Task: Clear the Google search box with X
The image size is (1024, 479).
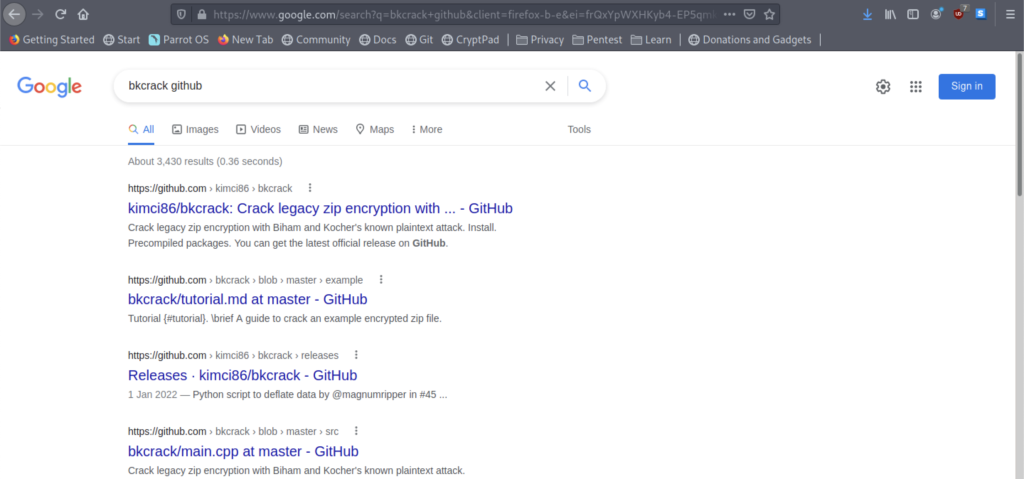Action: pos(551,86)
